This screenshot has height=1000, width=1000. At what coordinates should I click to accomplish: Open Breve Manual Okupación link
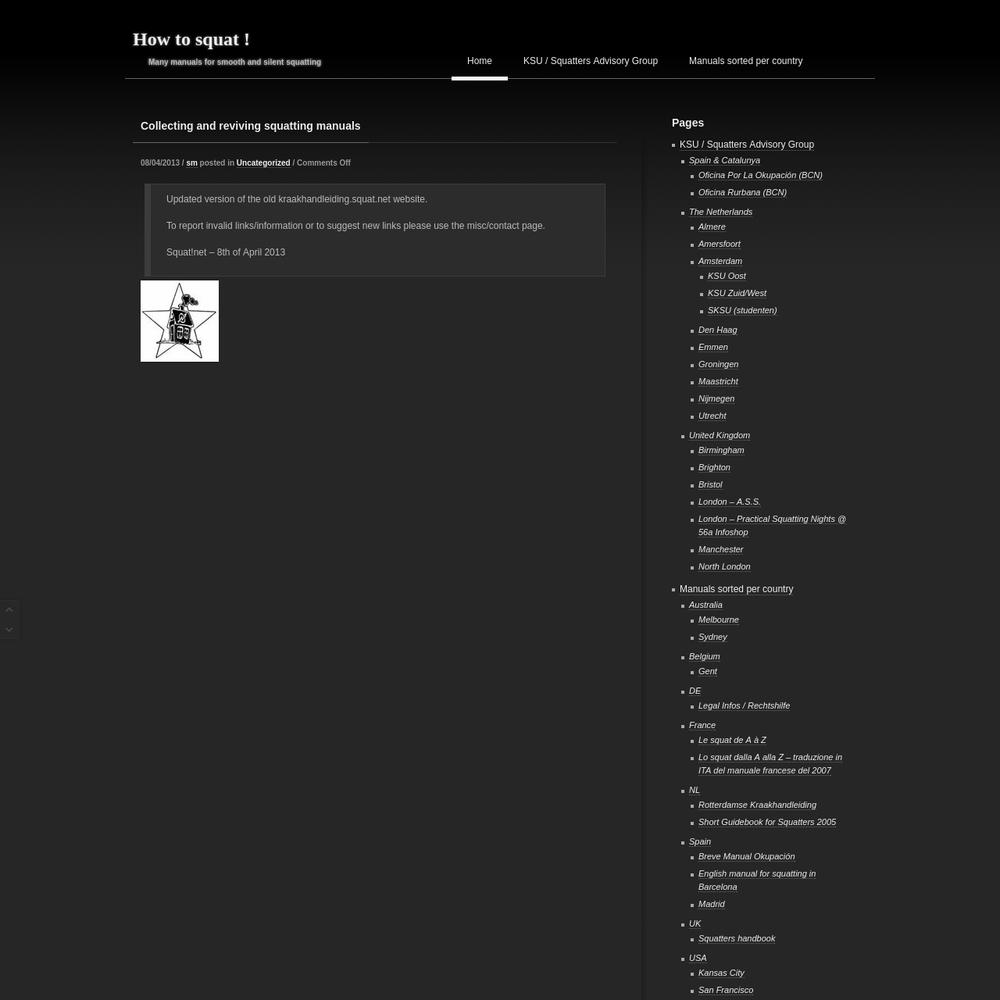746,857
